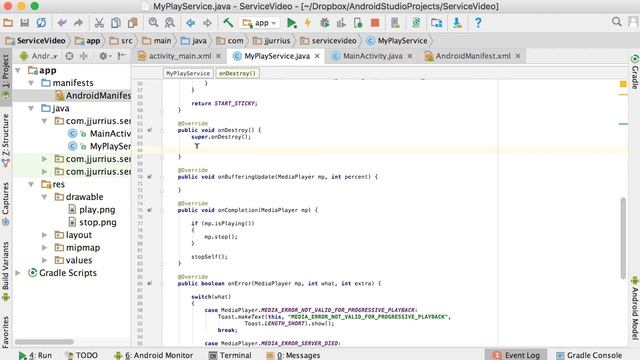
Task: Toggle the Favorites side panel
Action: coord(6,332)
